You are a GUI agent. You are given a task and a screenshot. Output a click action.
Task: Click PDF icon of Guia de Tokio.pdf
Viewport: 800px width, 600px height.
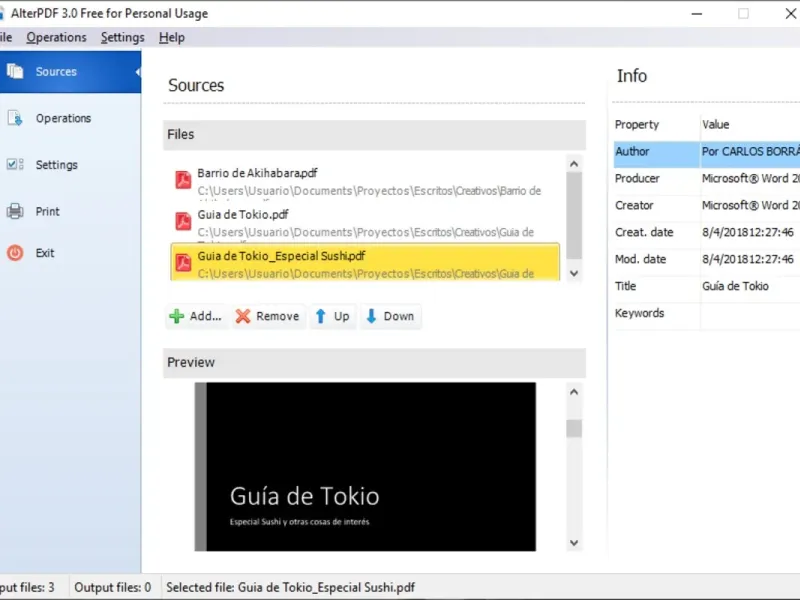pos(183,221)
